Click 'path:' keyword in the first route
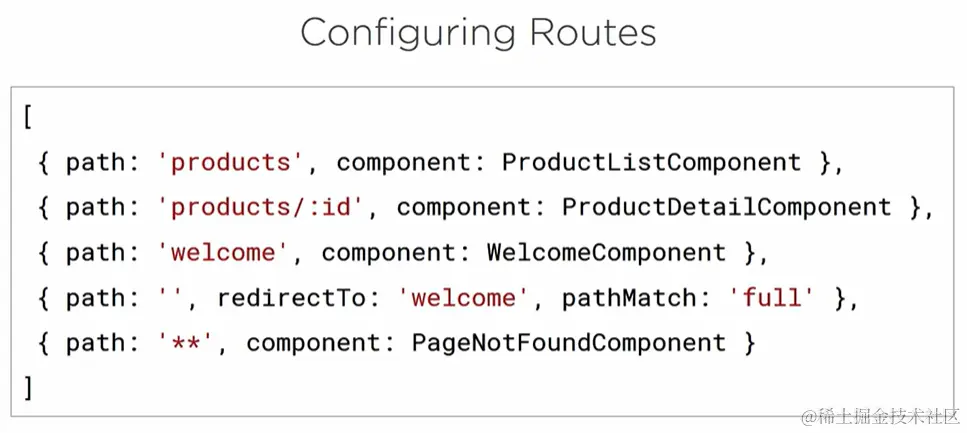Image resolution: width=967 pixels, height=433 pixels. coord(104,163)
